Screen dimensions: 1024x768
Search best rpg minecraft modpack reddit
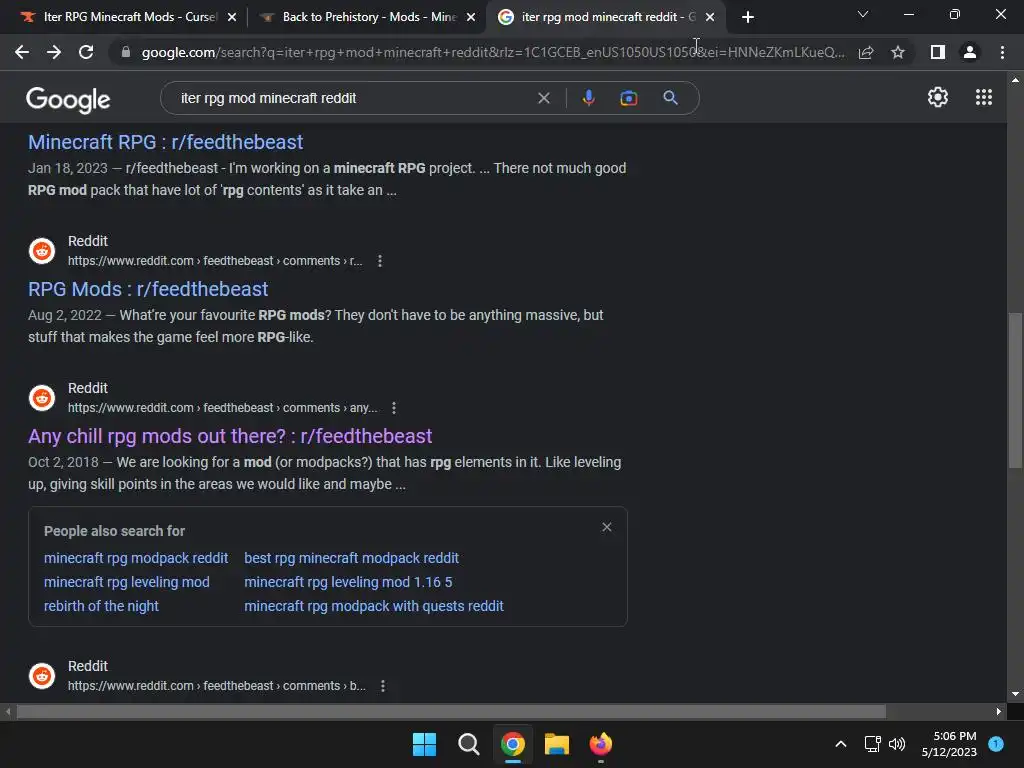pyautogui.click(x=351, y=558)
